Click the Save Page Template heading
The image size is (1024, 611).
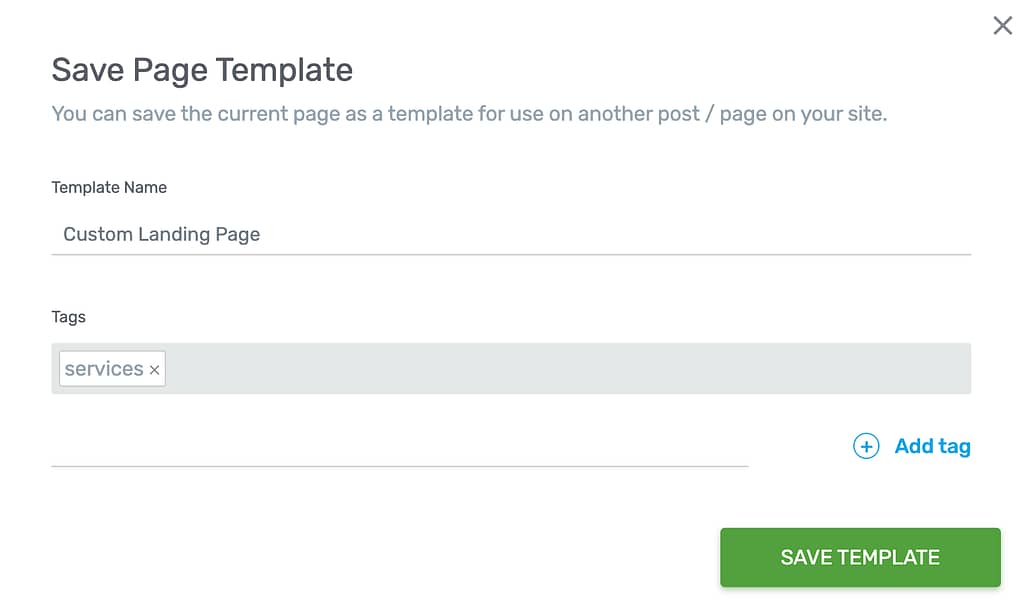click(x=202, y=70)
